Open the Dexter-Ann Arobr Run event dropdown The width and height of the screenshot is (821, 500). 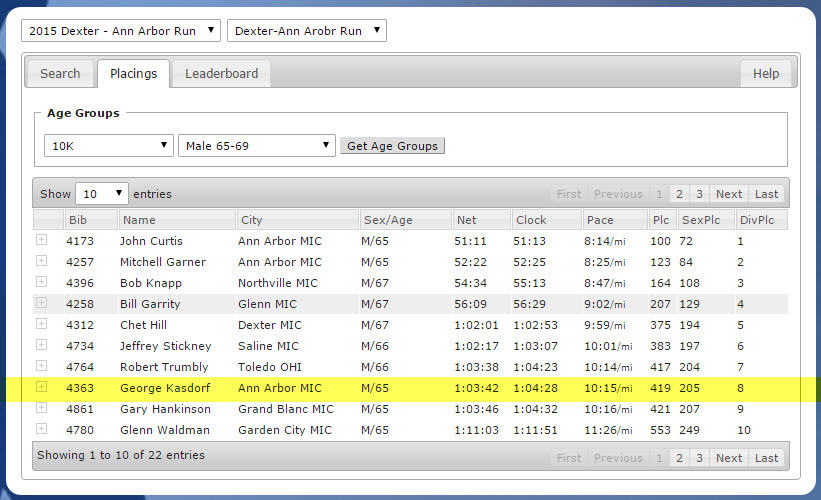point(306,31)
